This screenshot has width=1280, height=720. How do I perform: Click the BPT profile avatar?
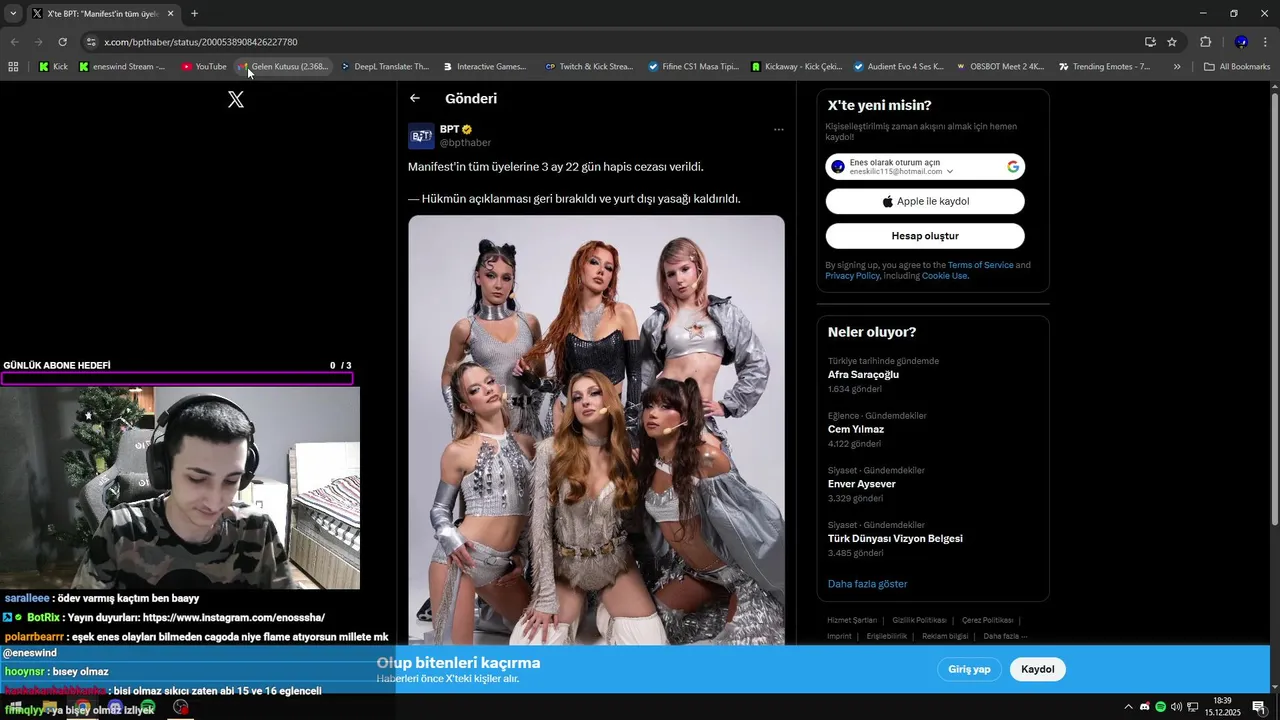pos(421,136)
